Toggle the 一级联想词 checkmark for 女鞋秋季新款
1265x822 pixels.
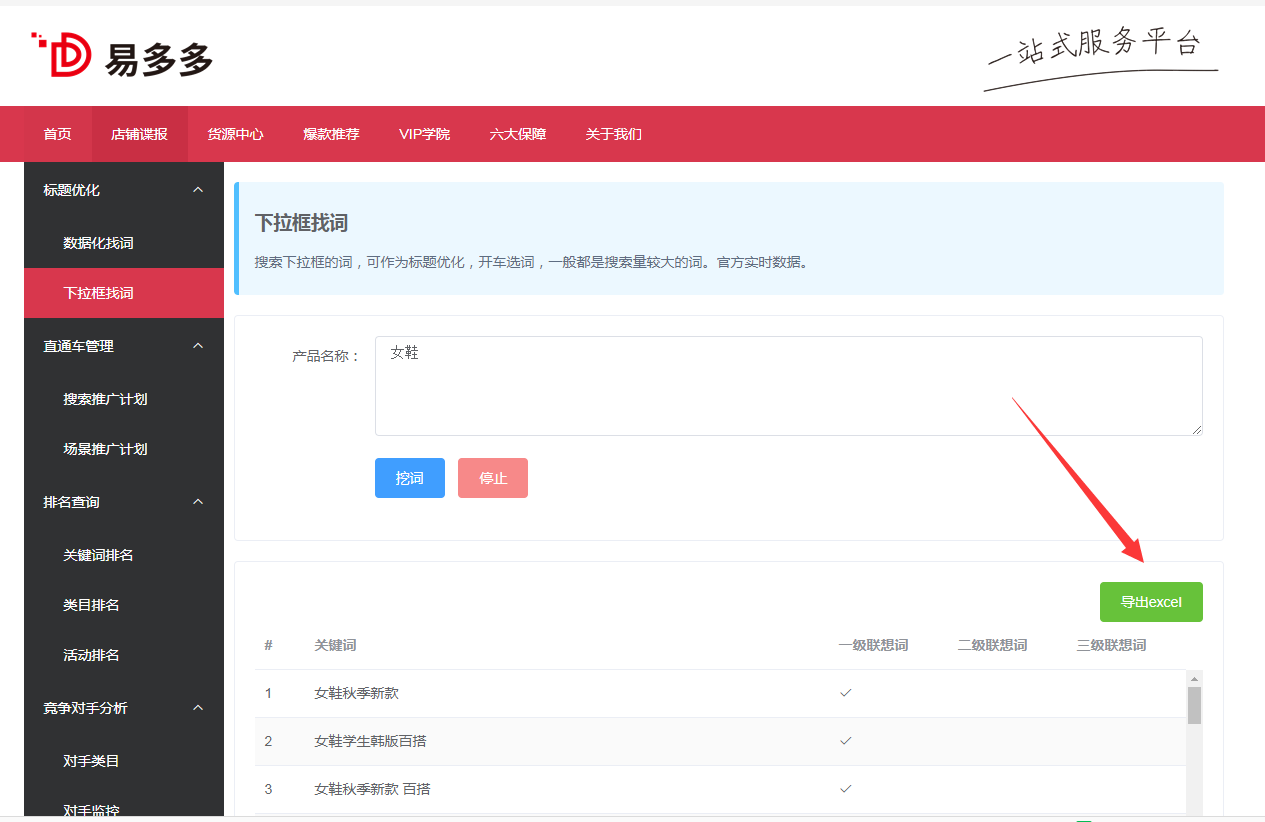coord(846,691)
